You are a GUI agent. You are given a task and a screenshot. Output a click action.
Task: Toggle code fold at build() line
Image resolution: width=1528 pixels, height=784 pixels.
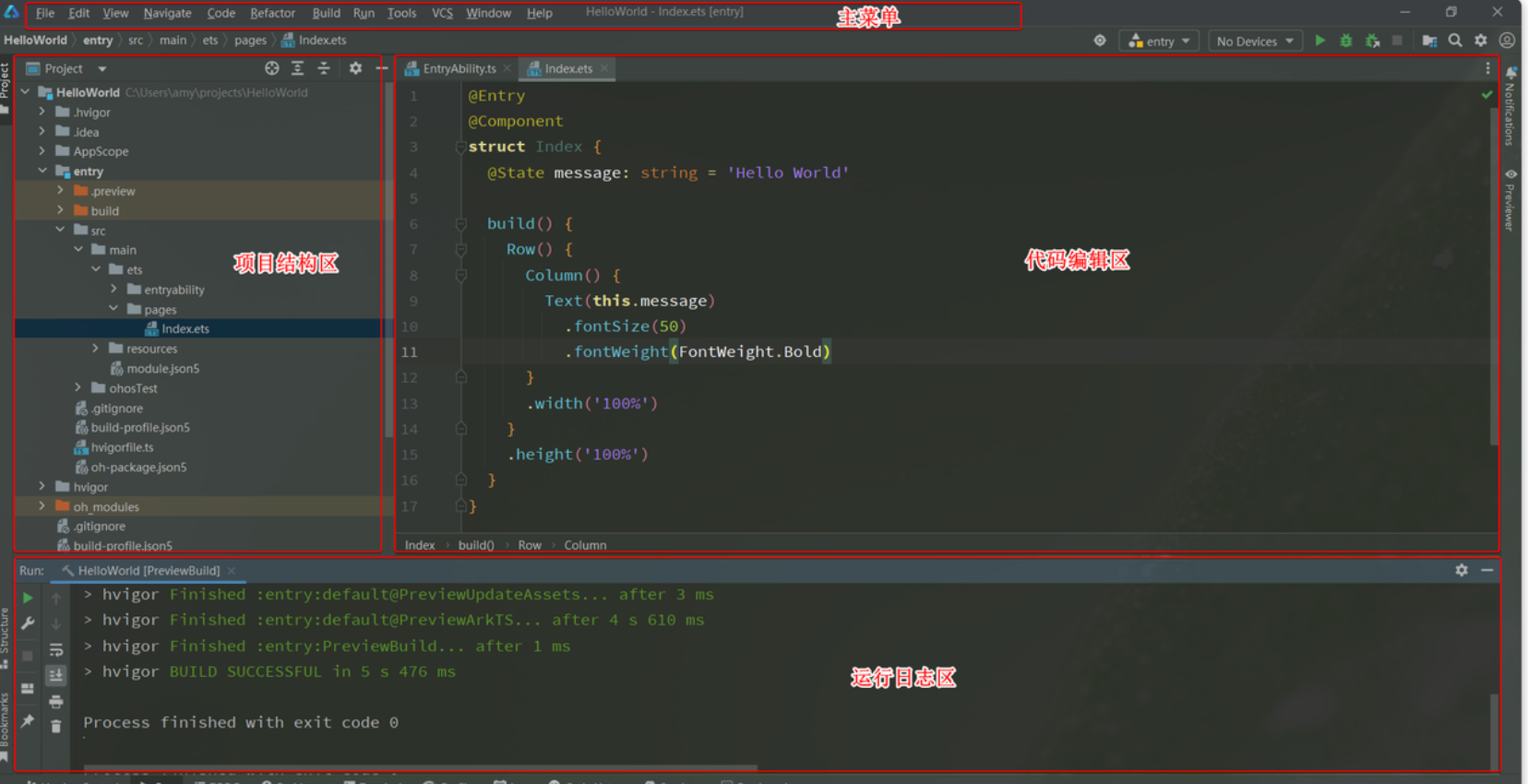click(460, 224)
